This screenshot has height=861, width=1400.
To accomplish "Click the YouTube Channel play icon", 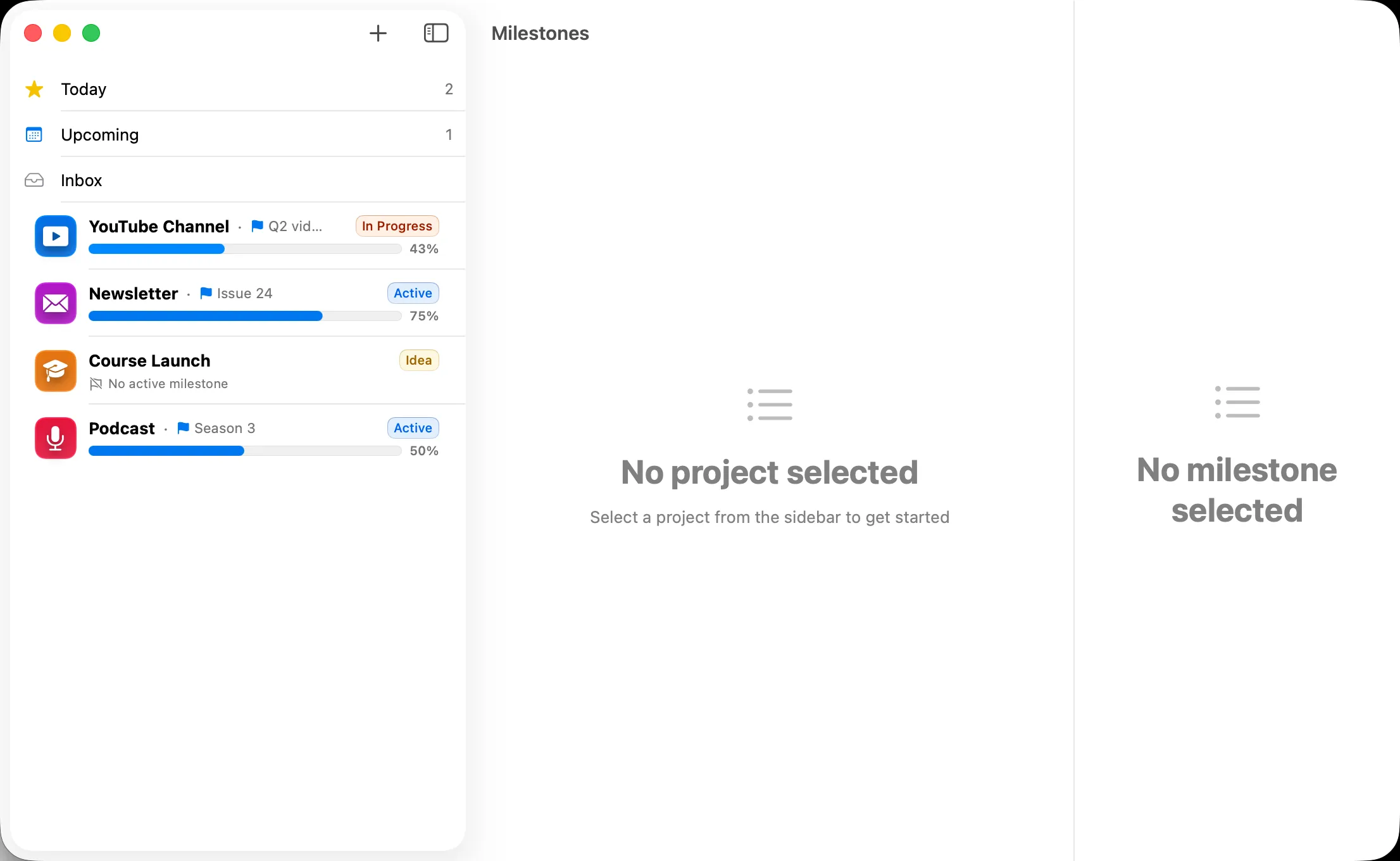I will [x=56, y=236].
